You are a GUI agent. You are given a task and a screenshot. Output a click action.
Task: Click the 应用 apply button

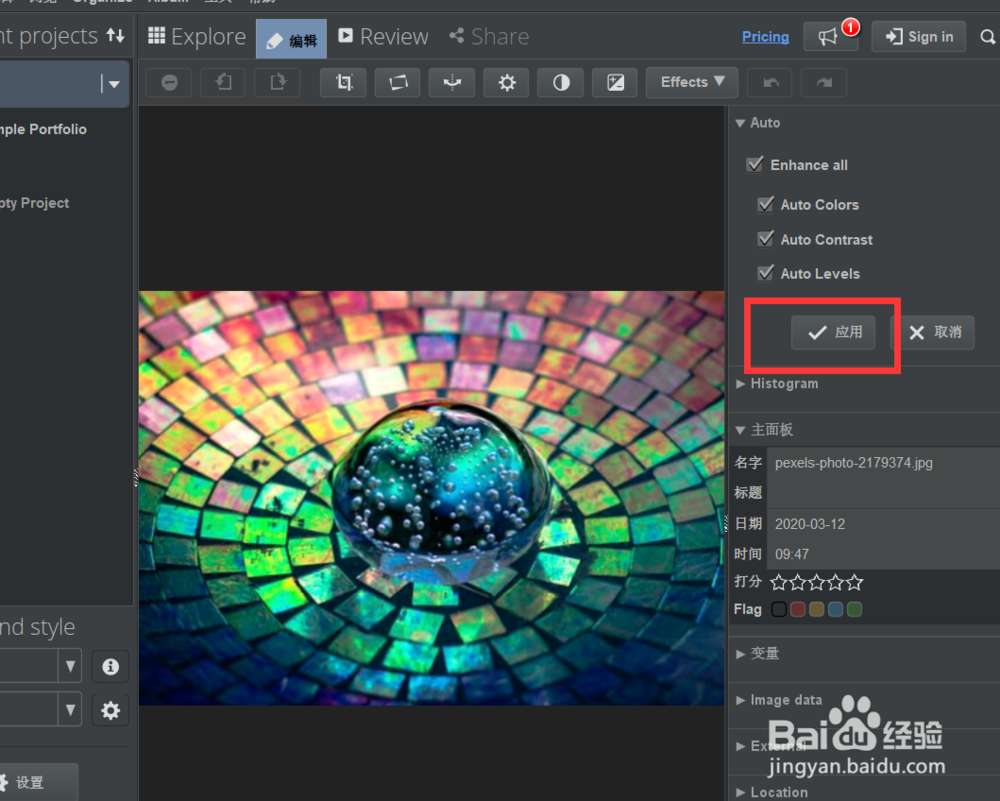[x=834, y=332]
